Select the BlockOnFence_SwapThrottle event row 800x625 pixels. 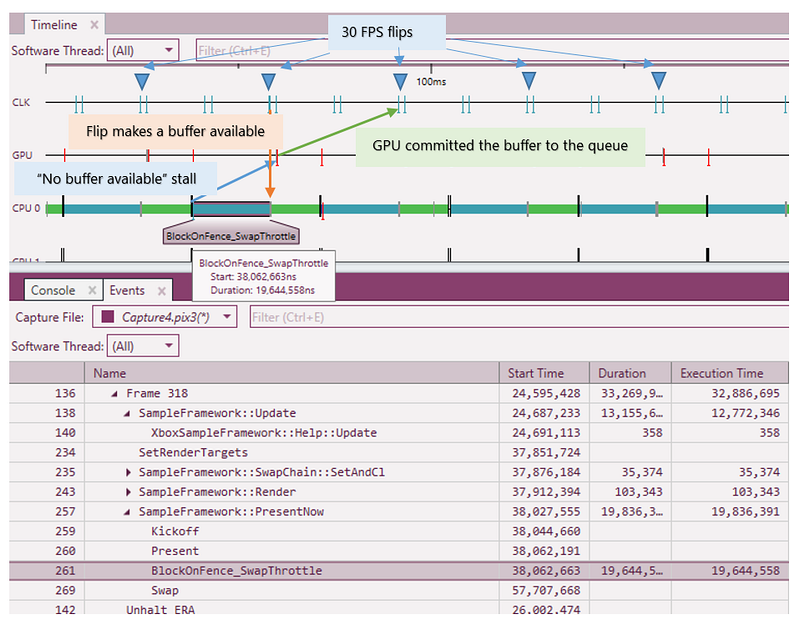(x=399, y=570)
